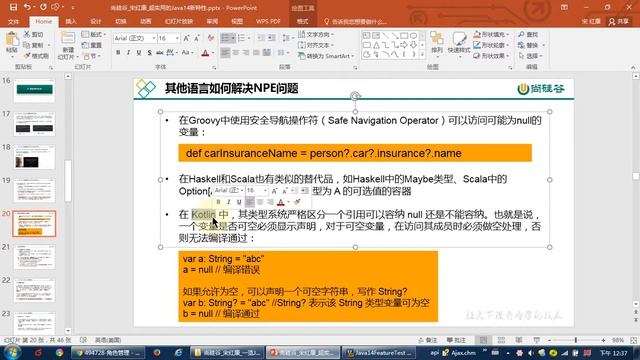Viewport: 640px width, 360px height.
Task: Toggle Strikethrough in font group
Action: tap(160, 53)
